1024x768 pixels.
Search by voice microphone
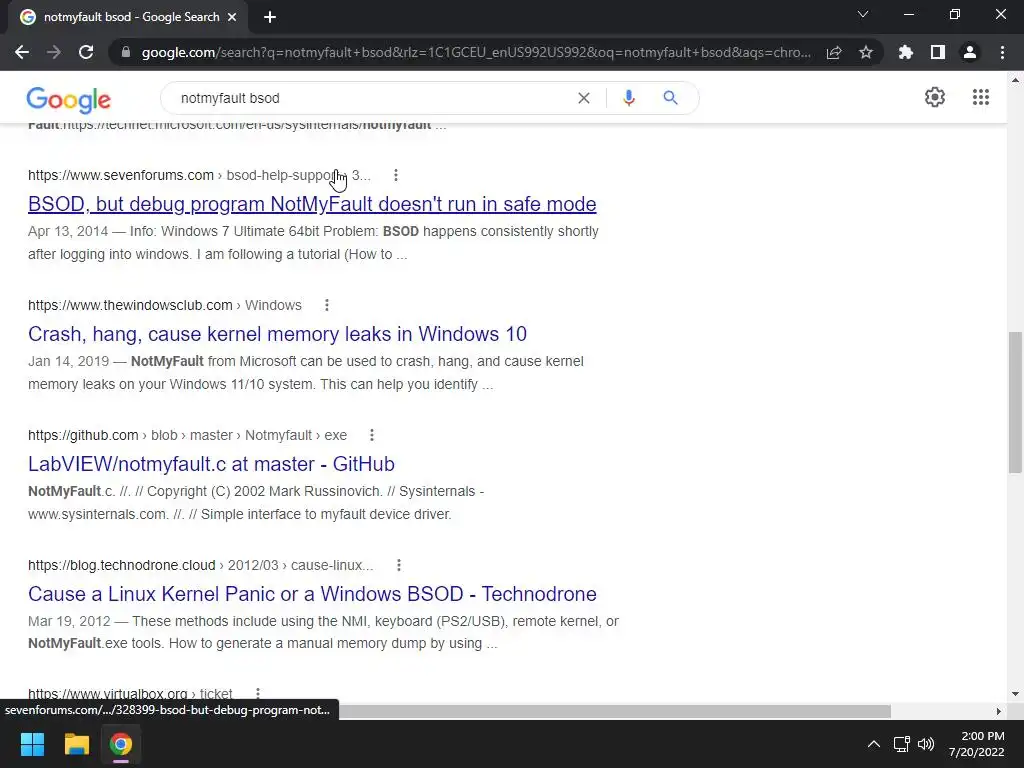[628, 98]
